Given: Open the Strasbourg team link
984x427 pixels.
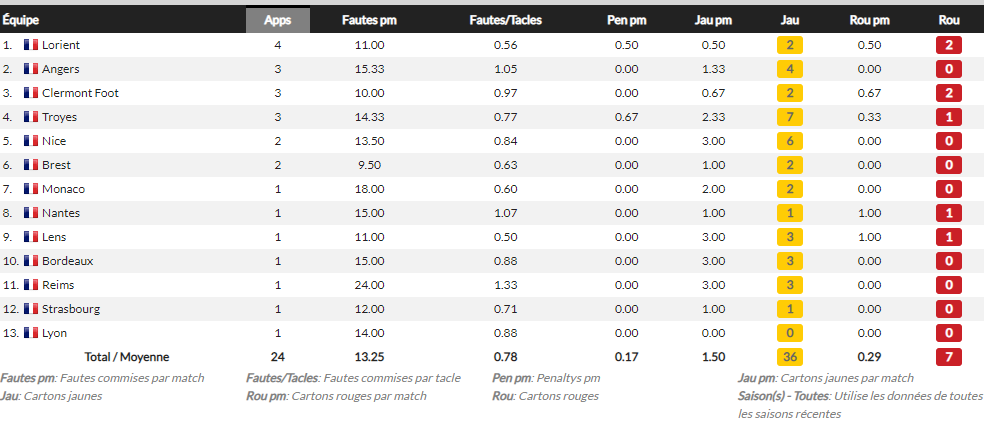Looking at the screenshot, I should click(x=70, y=309).
